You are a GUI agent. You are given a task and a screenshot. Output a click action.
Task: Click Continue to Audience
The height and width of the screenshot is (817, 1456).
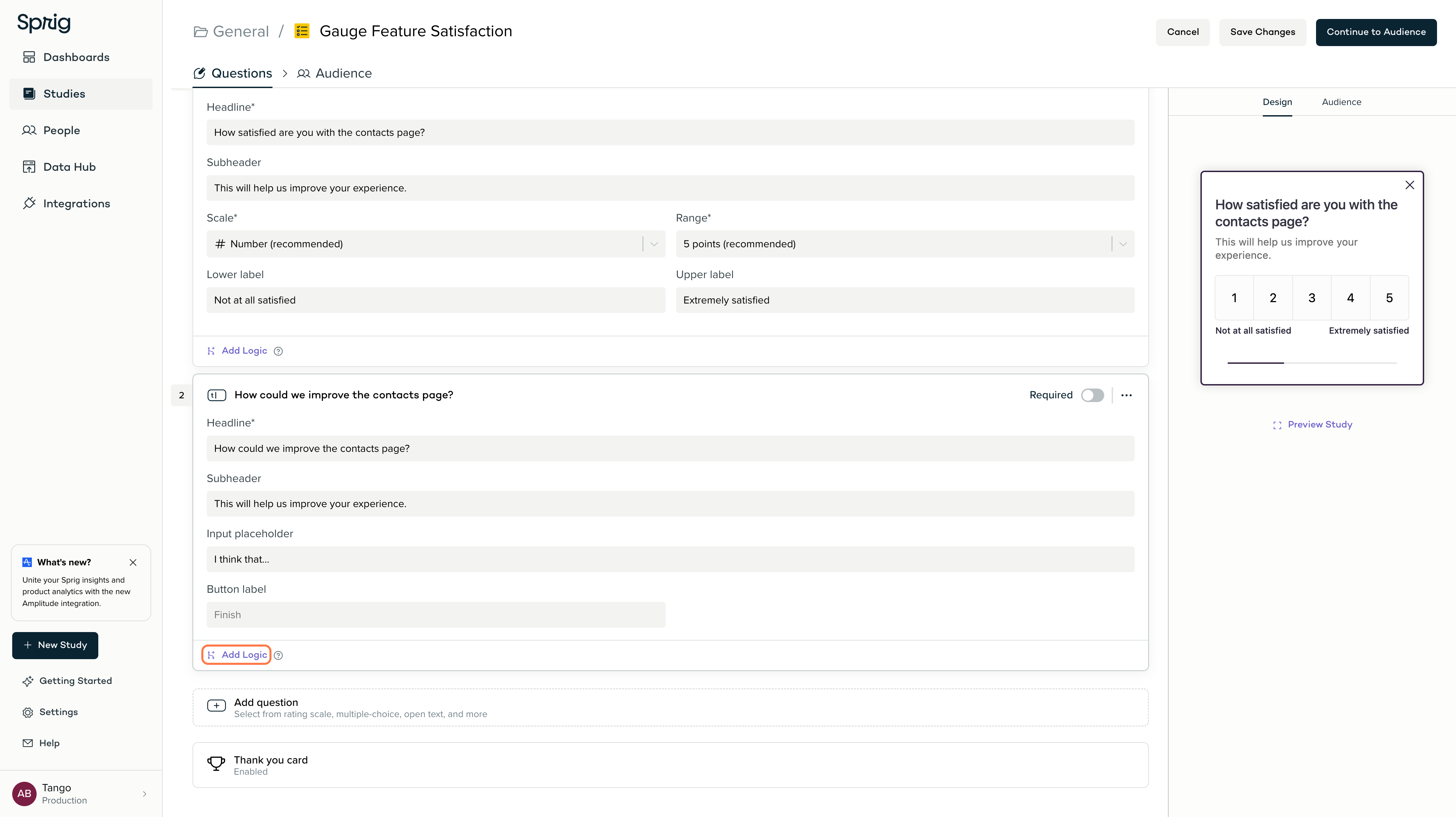tap(1376, 32)
